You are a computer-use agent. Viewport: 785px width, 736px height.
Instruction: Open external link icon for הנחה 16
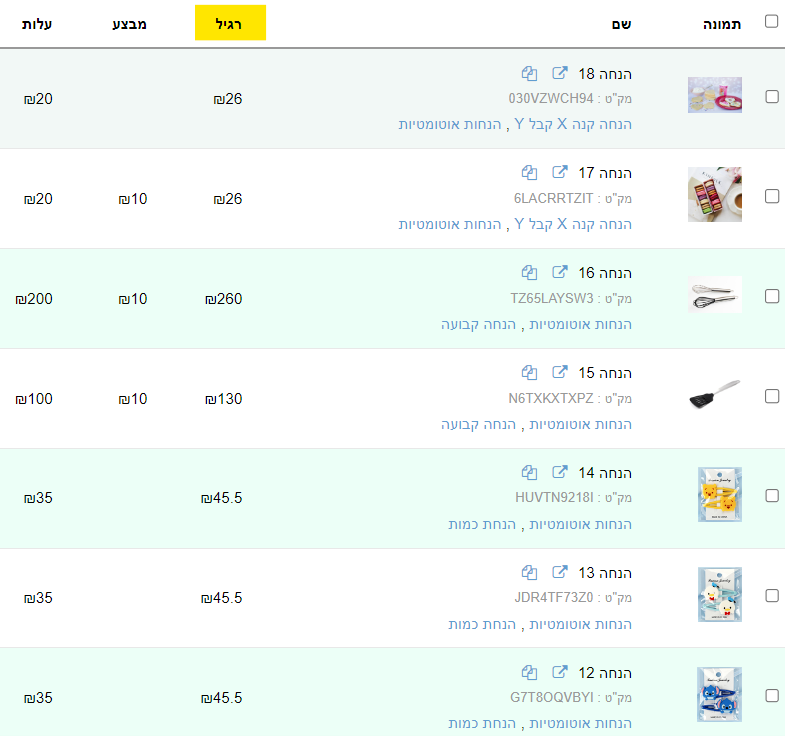(x=561, y=273)
